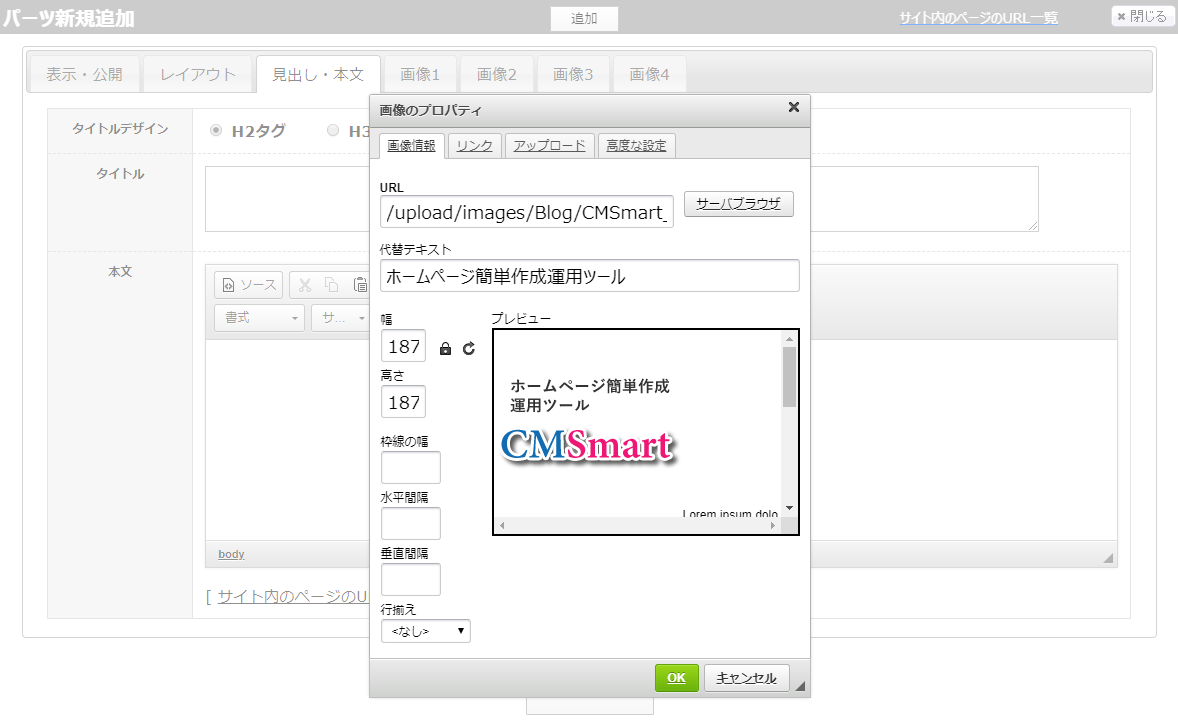Open the 行揃え alignment dropdown

point(425,631)
